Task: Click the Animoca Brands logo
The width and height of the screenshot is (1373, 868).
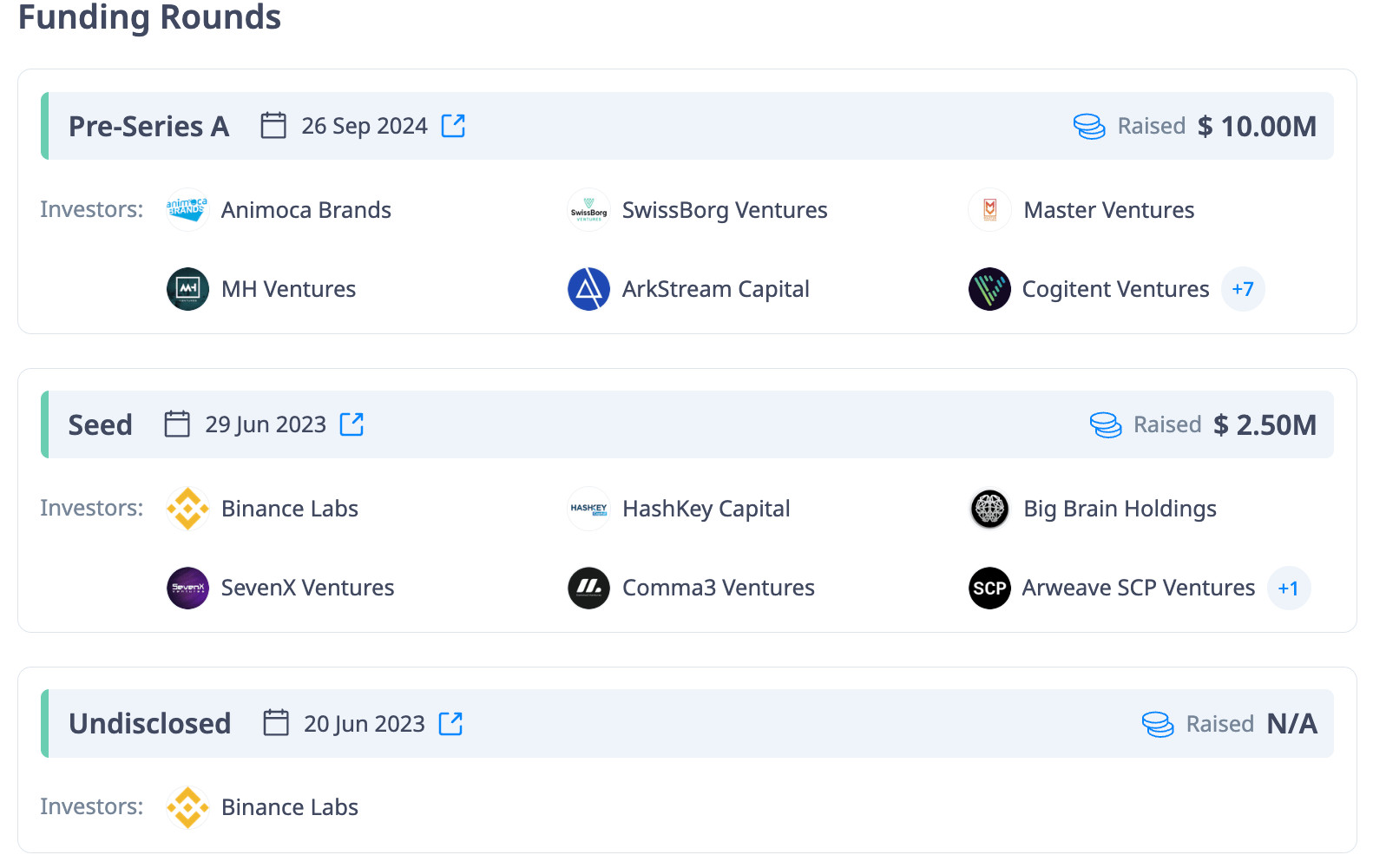Action: [x=187, y=210]
